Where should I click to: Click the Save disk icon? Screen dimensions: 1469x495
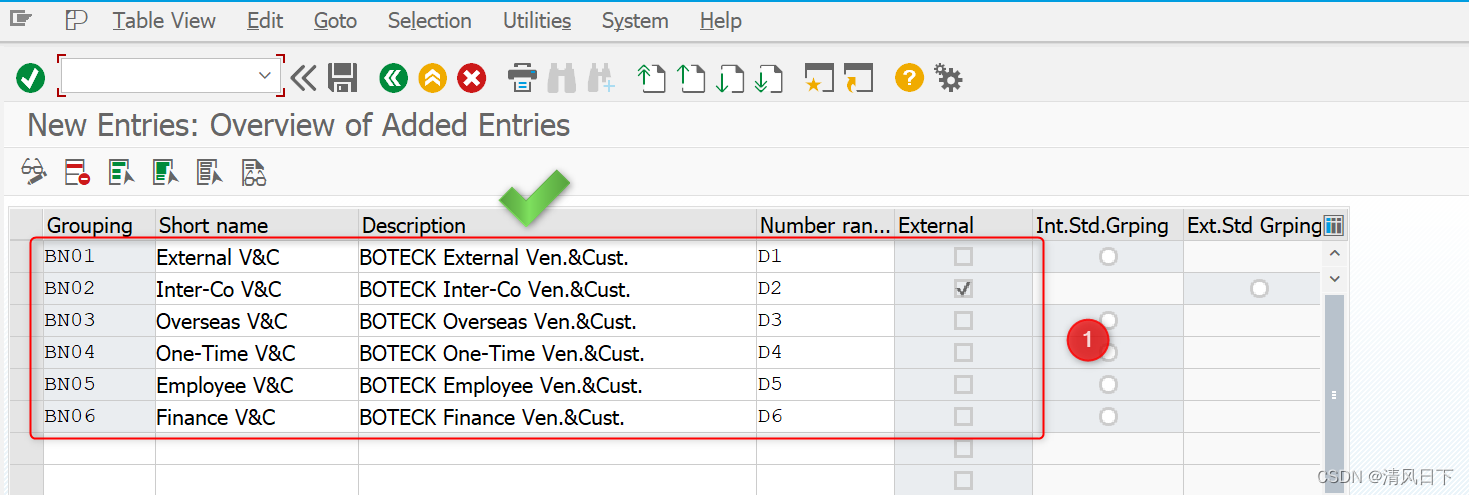point(343,77)
